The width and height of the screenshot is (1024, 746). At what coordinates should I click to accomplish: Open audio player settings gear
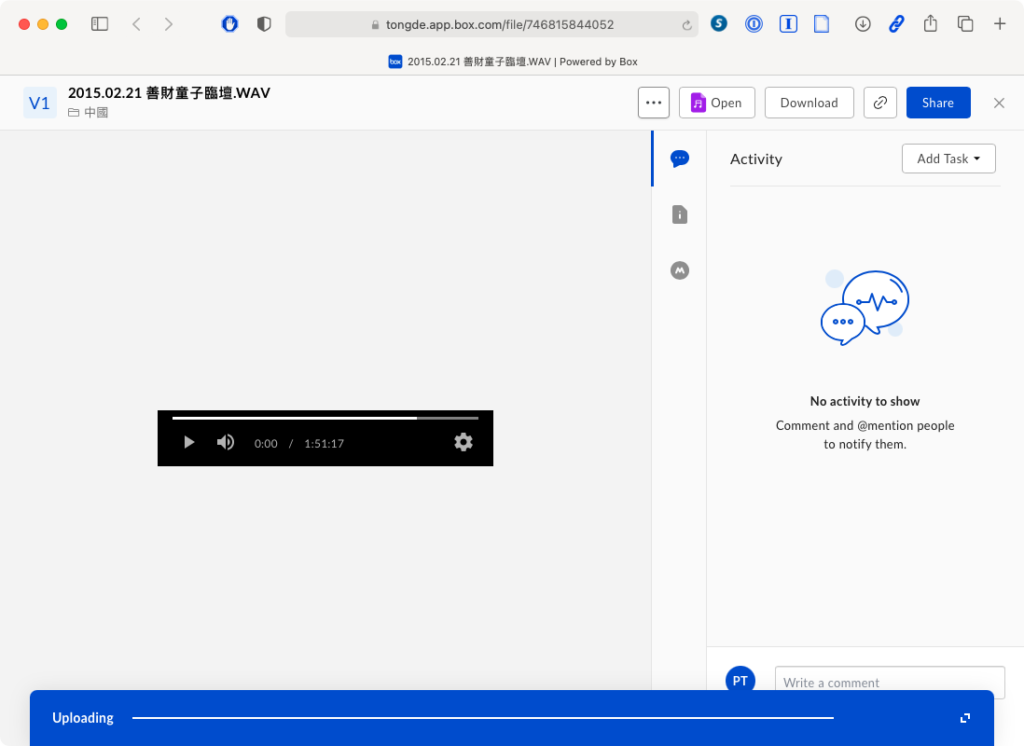463,442
